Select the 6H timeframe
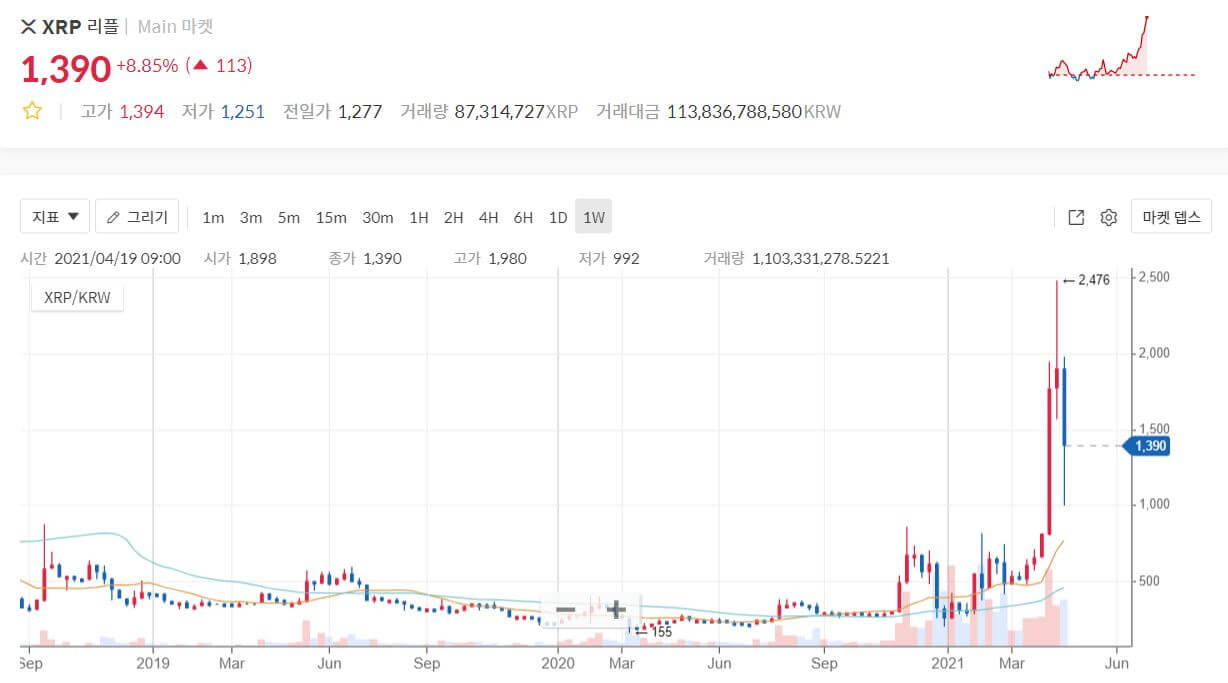1228x683 pixels. 523,217
